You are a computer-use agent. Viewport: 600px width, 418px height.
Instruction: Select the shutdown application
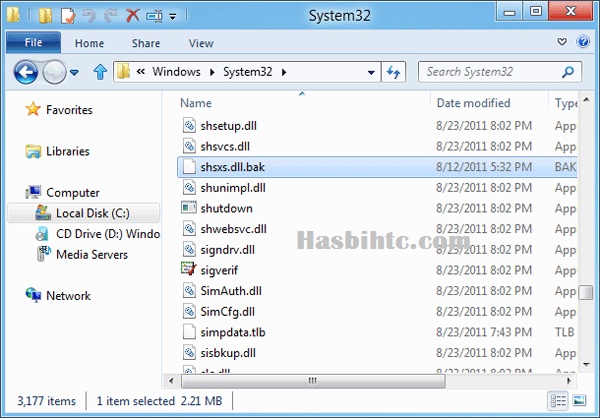tap(227, 209)
